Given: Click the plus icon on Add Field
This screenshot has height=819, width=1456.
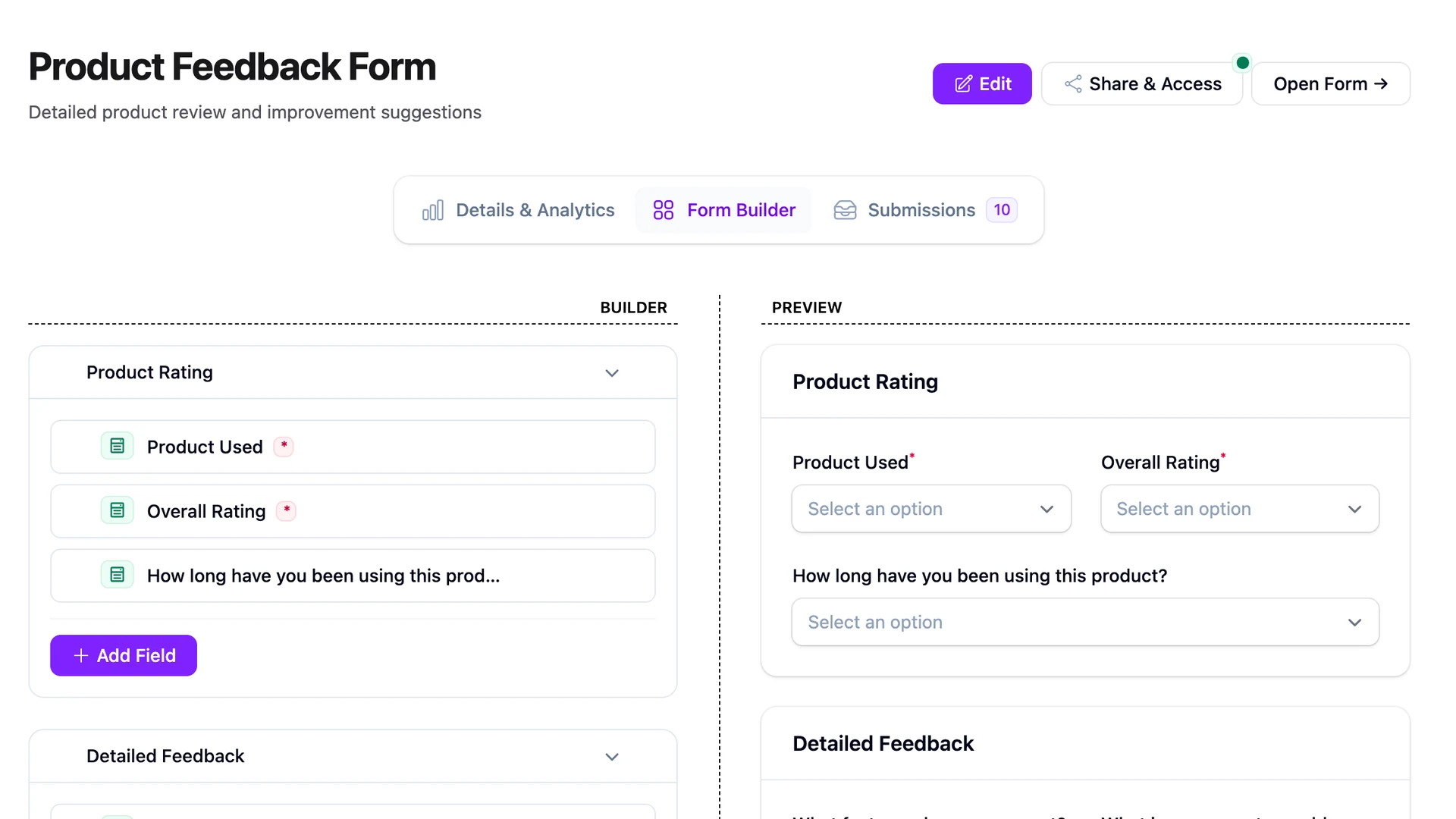Looking at the screenshot, I should coord(81,655).
